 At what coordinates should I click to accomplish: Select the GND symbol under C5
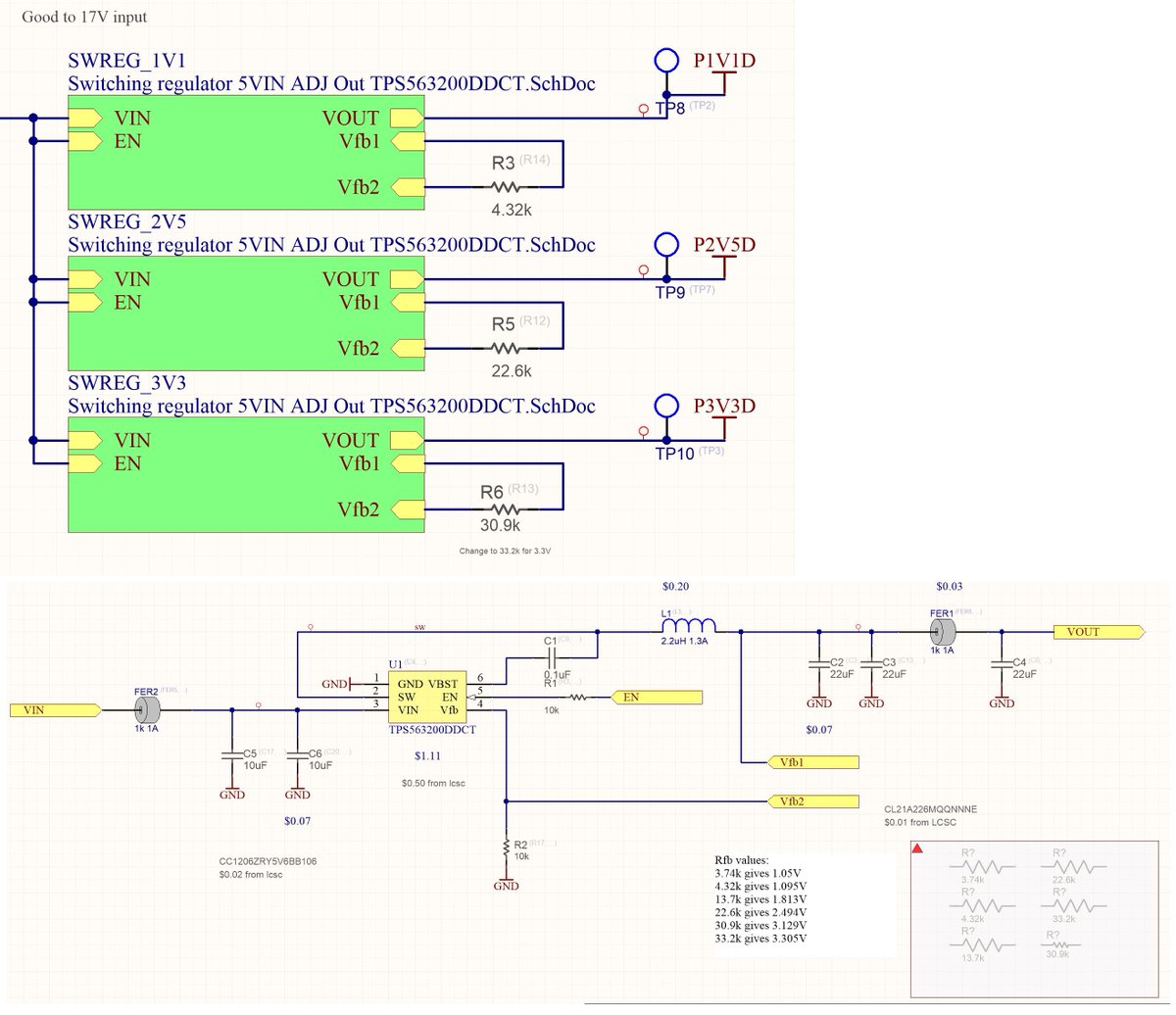pos(232,792)
